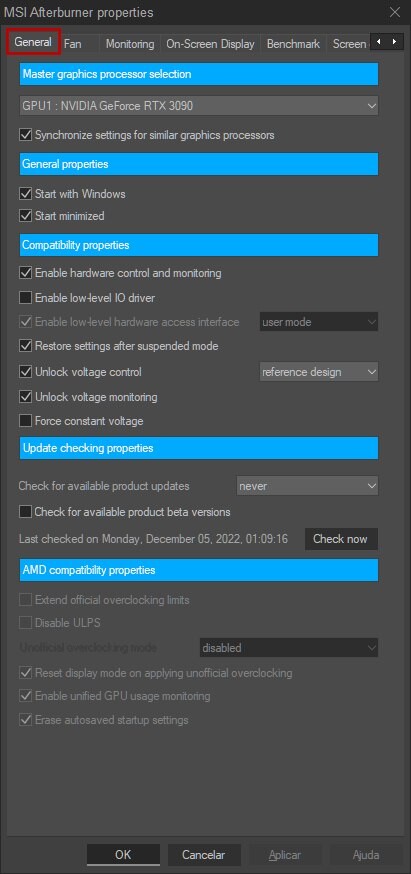Open the product updates frequency dropdown set to never
Viewport: 411px width, 874px height.
click(x=308, y=486)
